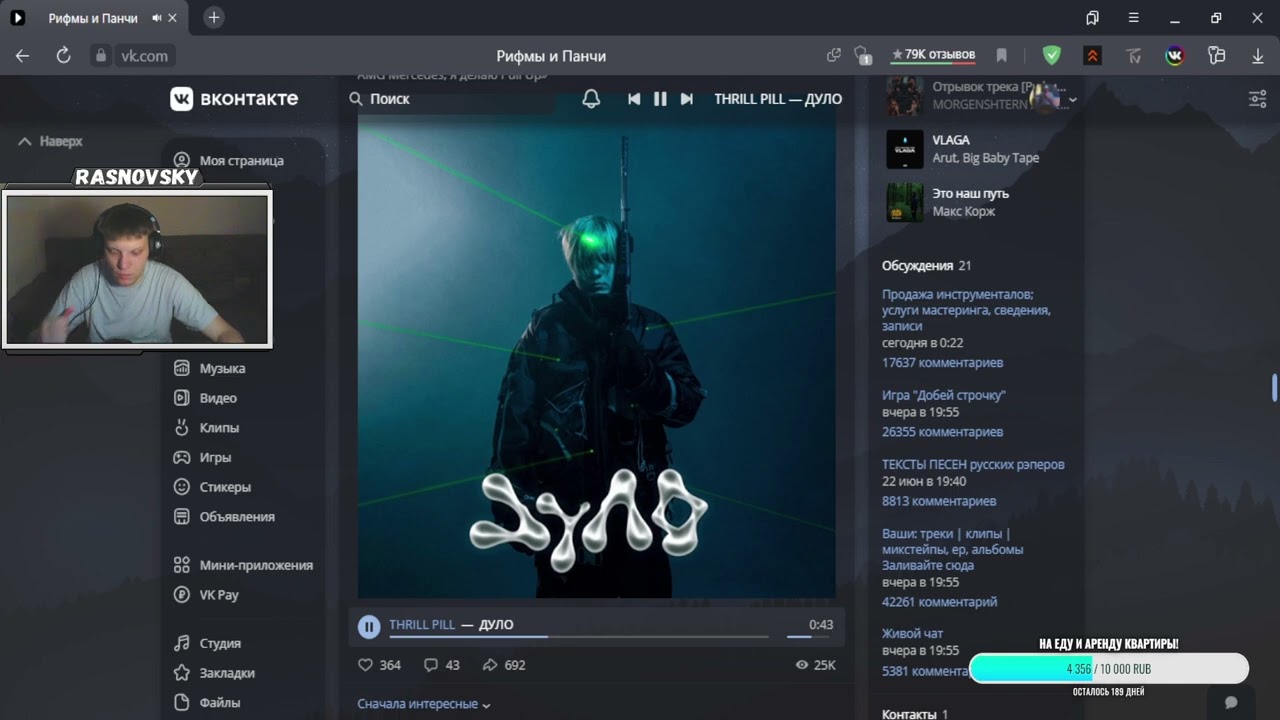
Task: Click the page scrollbar thumb
Action: 1274,388
